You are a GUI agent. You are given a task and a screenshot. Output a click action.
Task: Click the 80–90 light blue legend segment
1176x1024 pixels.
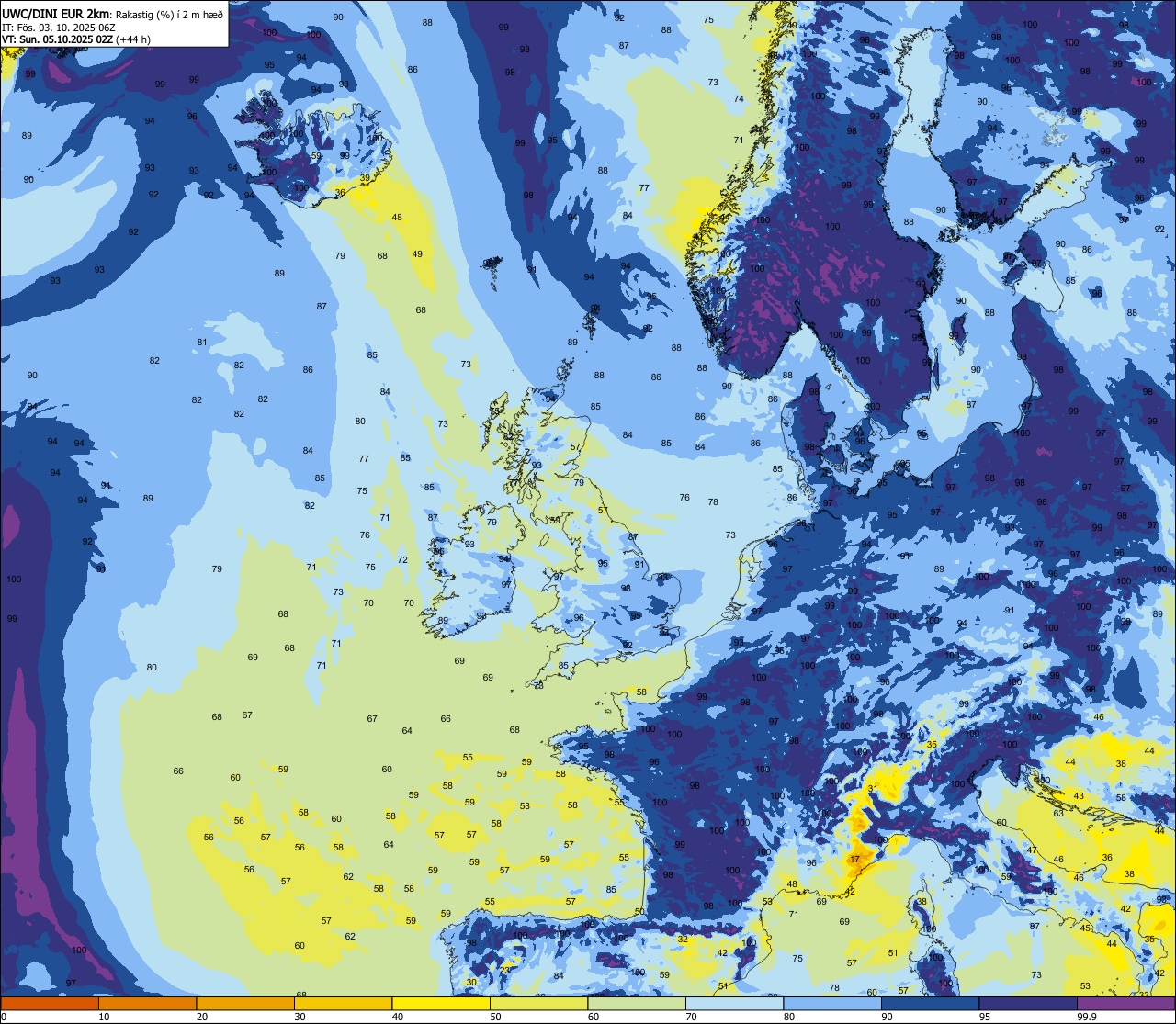(x=832, y=1003)
